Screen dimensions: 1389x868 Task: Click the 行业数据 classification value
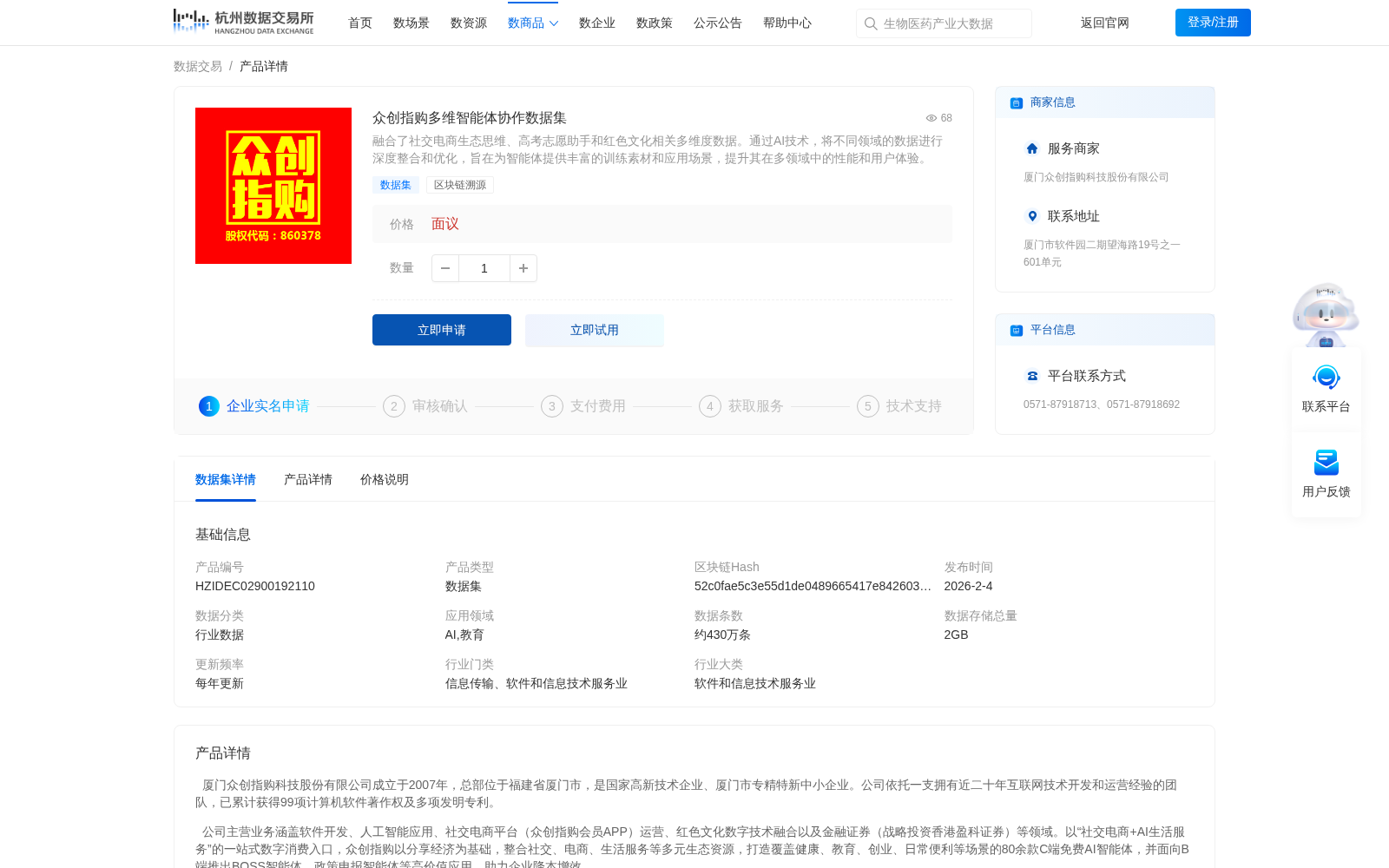[220, 635]
